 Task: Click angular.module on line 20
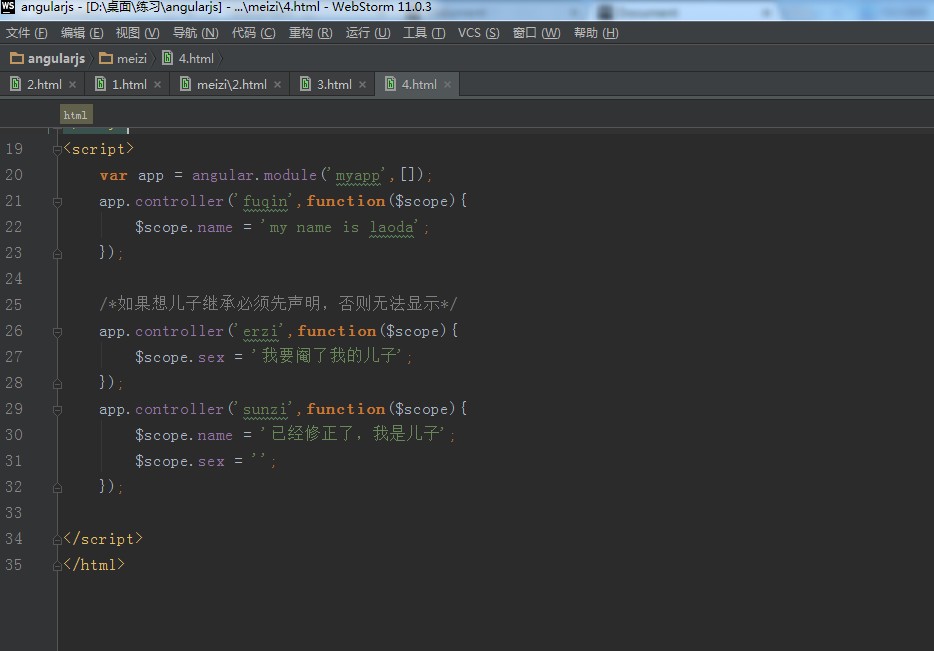pos(254,175)
